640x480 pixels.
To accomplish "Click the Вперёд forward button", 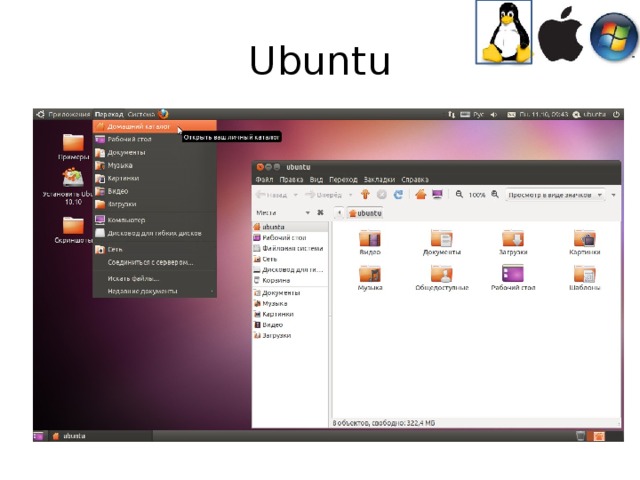I will coord(324,195).
